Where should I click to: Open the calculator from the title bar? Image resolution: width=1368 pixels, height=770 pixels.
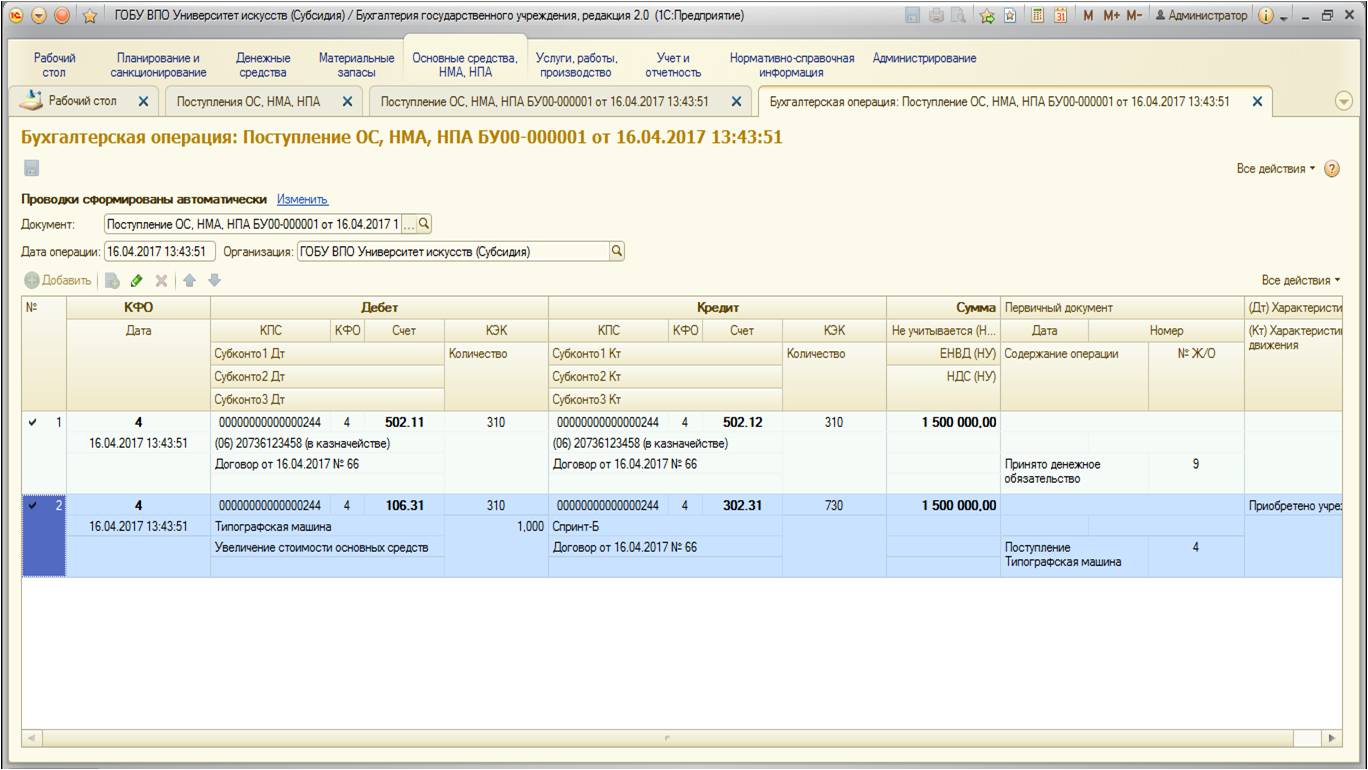coord(1039,16)
